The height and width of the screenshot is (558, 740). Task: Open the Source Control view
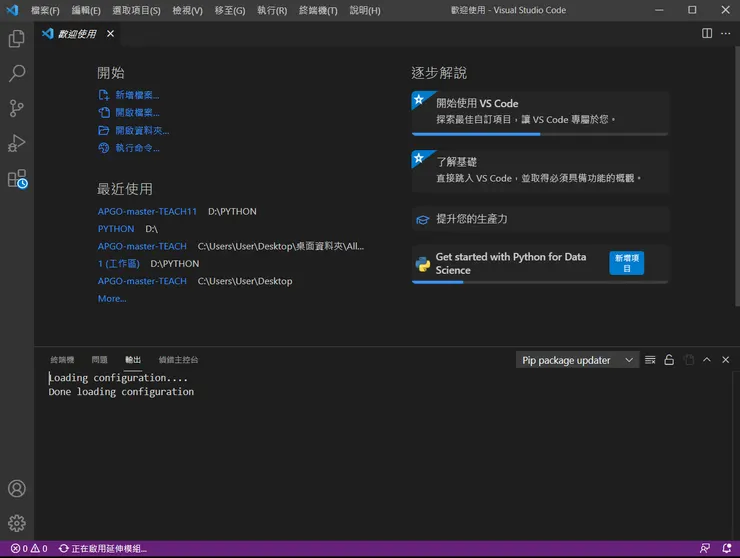[17, 108]
